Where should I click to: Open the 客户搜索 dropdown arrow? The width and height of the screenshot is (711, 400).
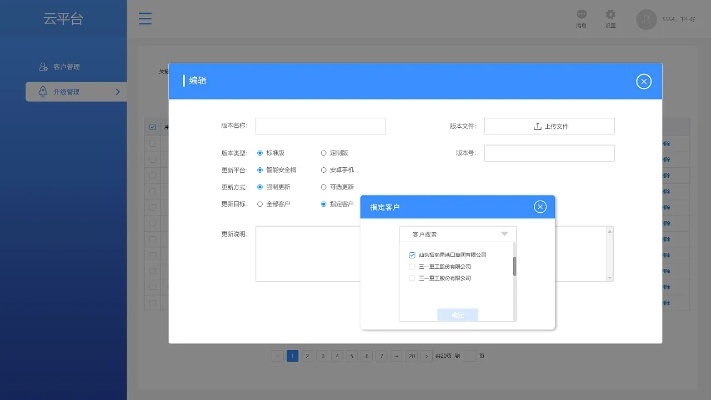(504, 234)
